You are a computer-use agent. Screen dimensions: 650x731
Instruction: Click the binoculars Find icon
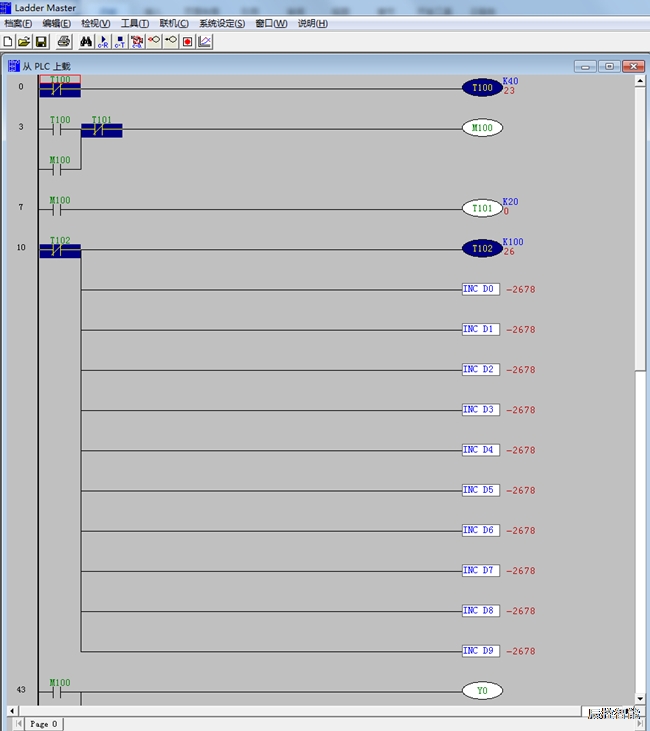click(x=86, y=42)
